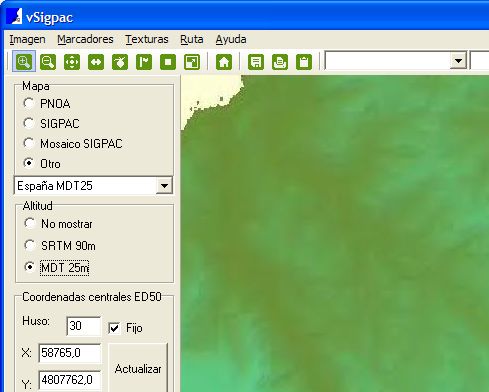Open the Ruta menu

click(192, 39)
